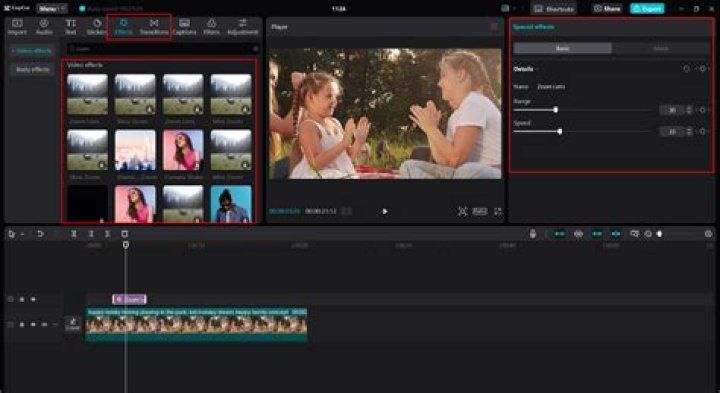Open the Captions tab
The image size is (720, 393).
184,27
